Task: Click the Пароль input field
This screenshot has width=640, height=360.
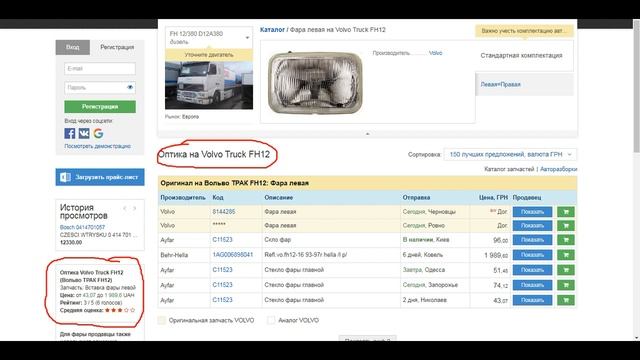Action: coord(100,87)
